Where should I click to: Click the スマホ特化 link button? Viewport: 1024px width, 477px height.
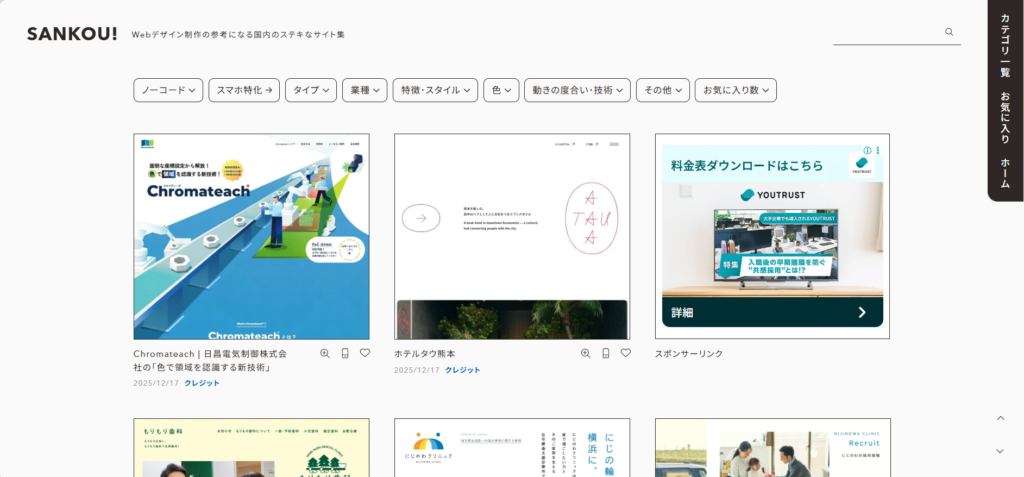(244, 90)
